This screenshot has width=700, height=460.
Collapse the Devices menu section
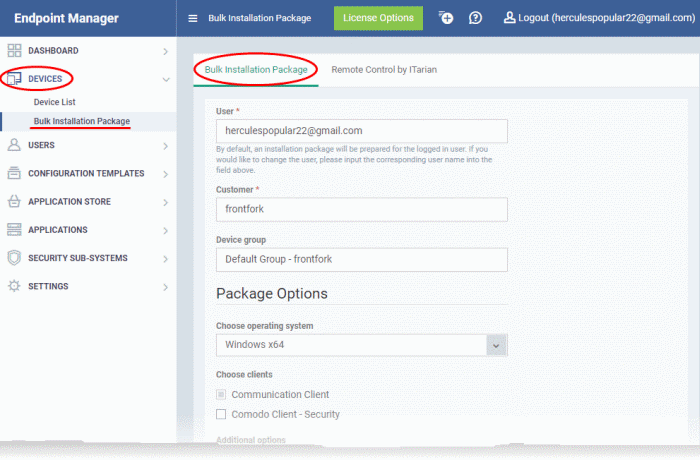165,78
